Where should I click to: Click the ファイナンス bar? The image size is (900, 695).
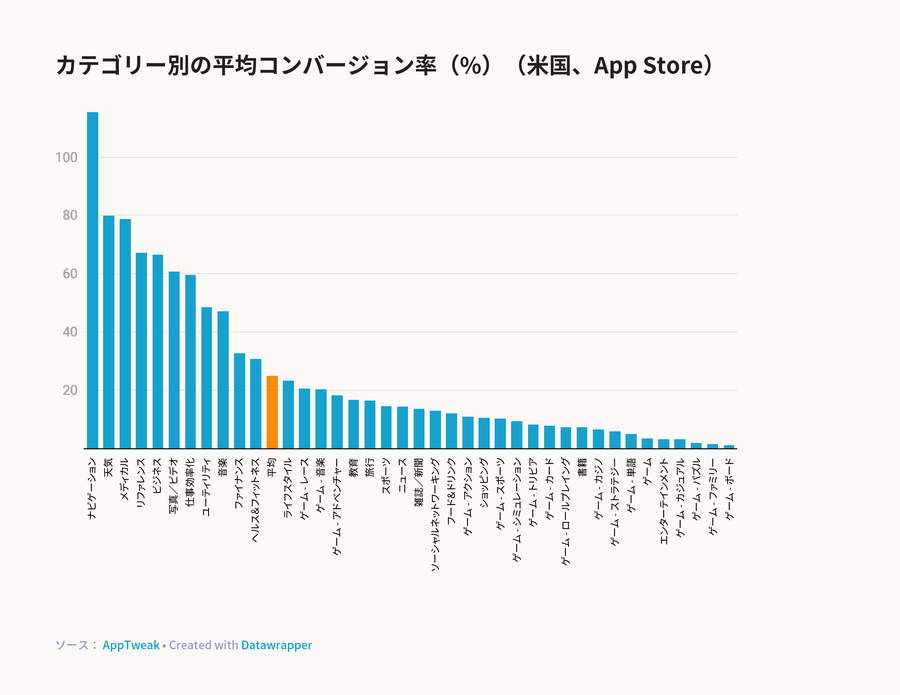[239, 401]
